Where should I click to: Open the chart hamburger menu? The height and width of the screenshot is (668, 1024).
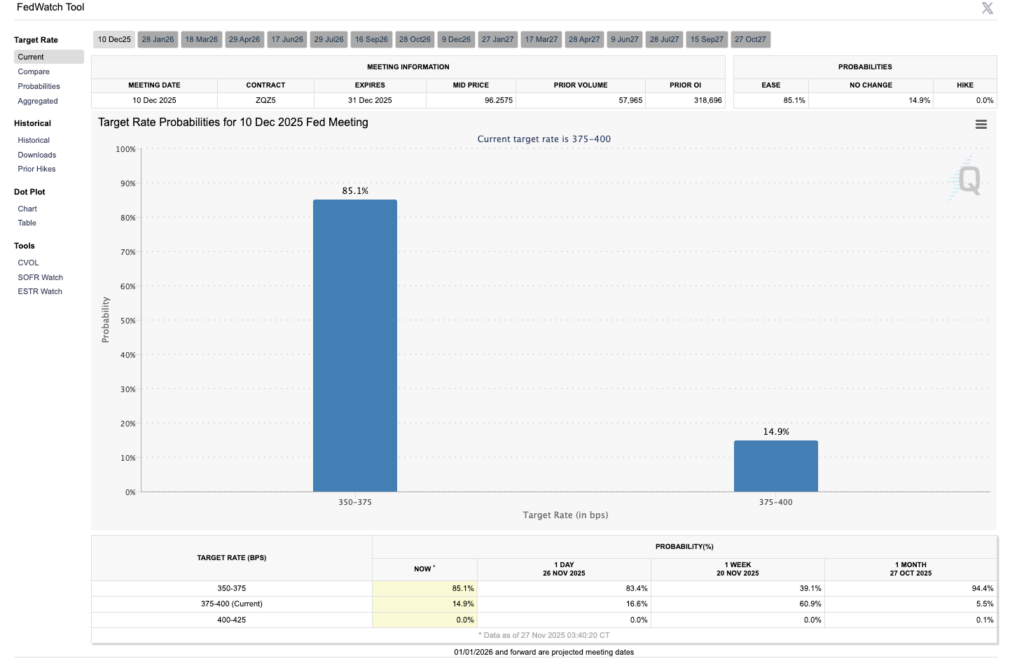[981, 124]
